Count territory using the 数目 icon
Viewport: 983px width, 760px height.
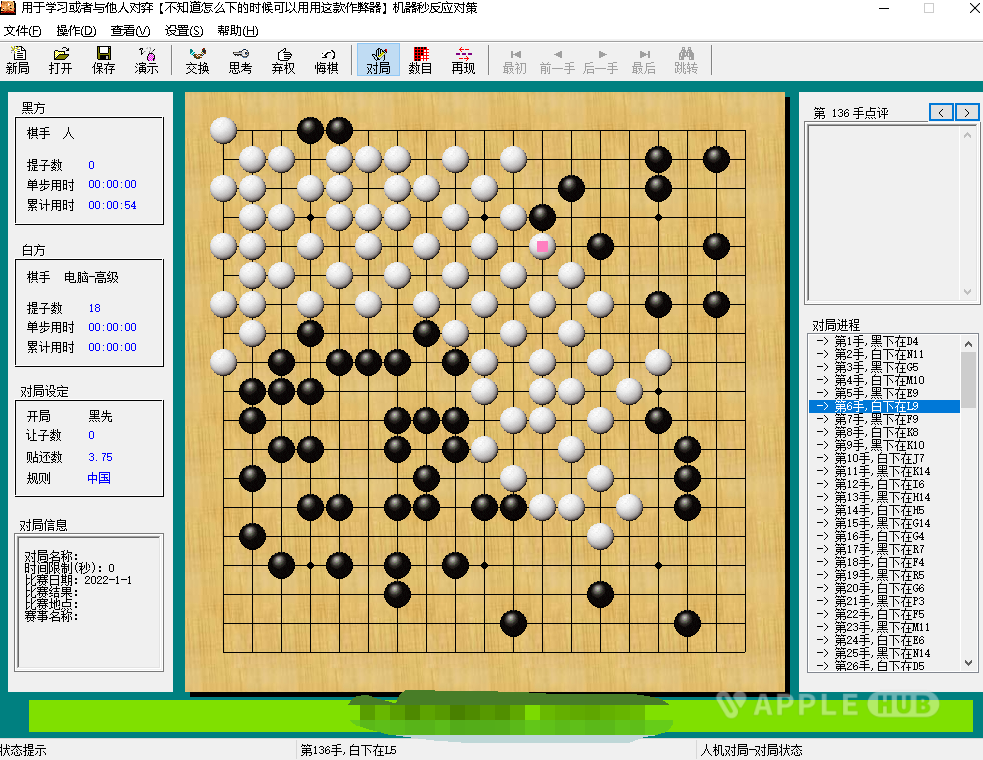[420, 62]
